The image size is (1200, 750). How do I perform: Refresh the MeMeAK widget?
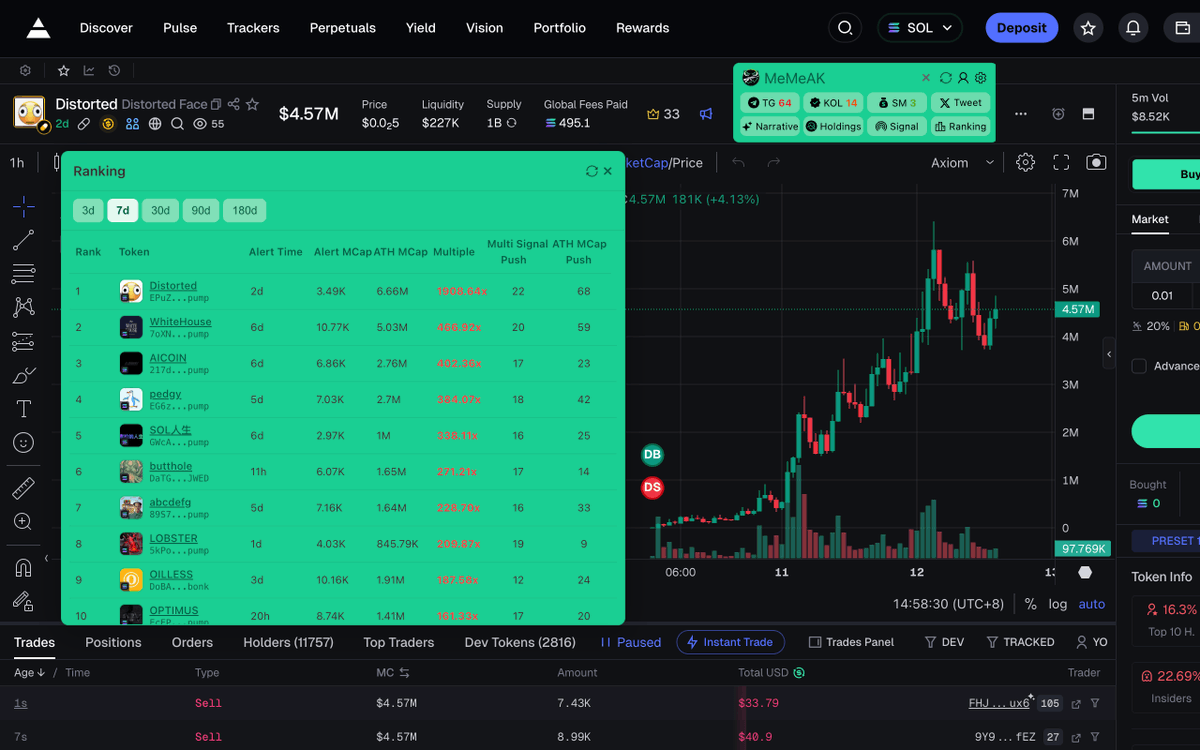pos(946,78)
